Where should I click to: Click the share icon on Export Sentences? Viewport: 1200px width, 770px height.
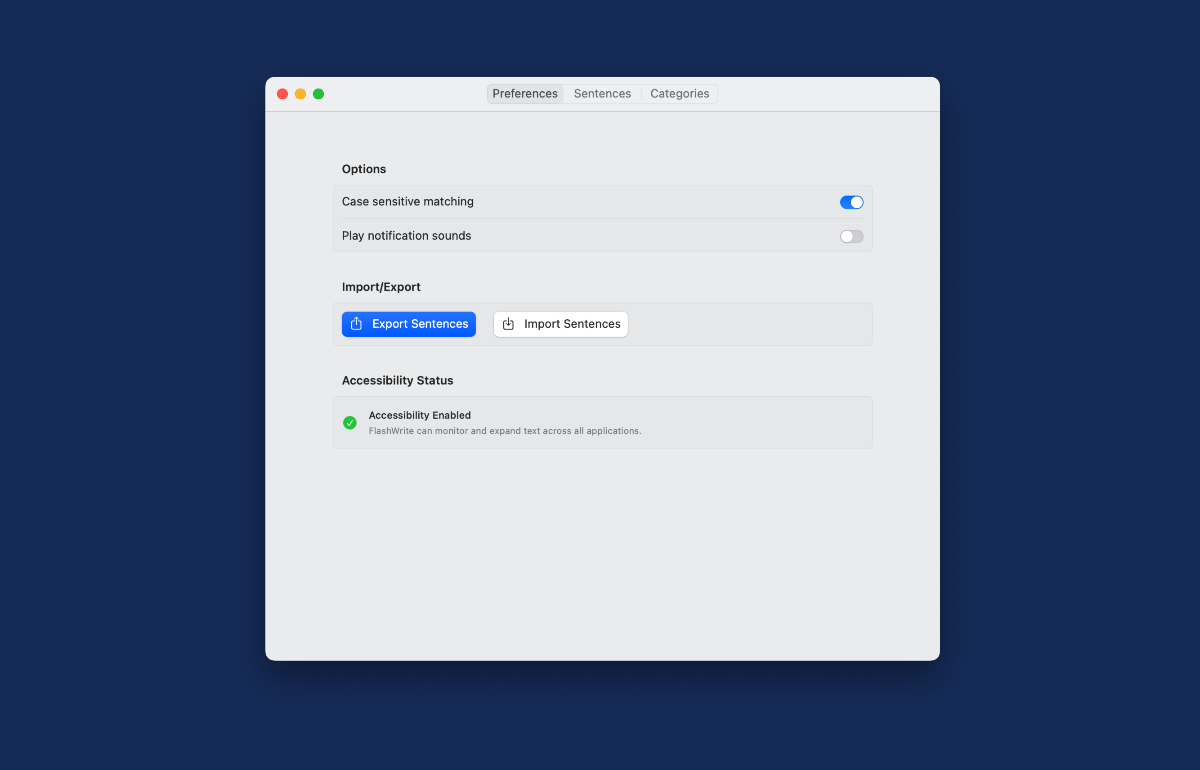pos(357,324)
